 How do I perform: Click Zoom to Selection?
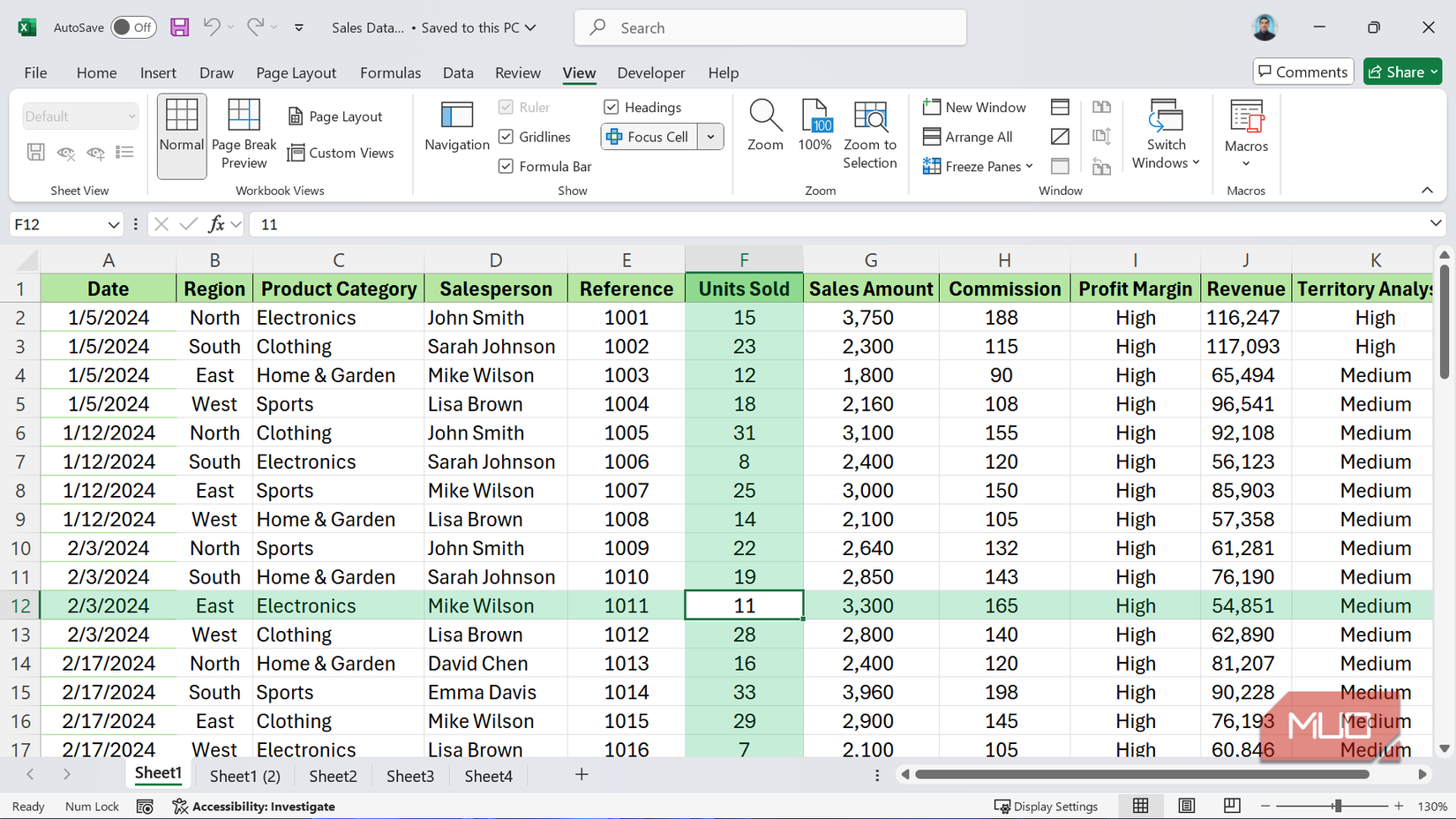pyautogui.click(x=869, y=134)
